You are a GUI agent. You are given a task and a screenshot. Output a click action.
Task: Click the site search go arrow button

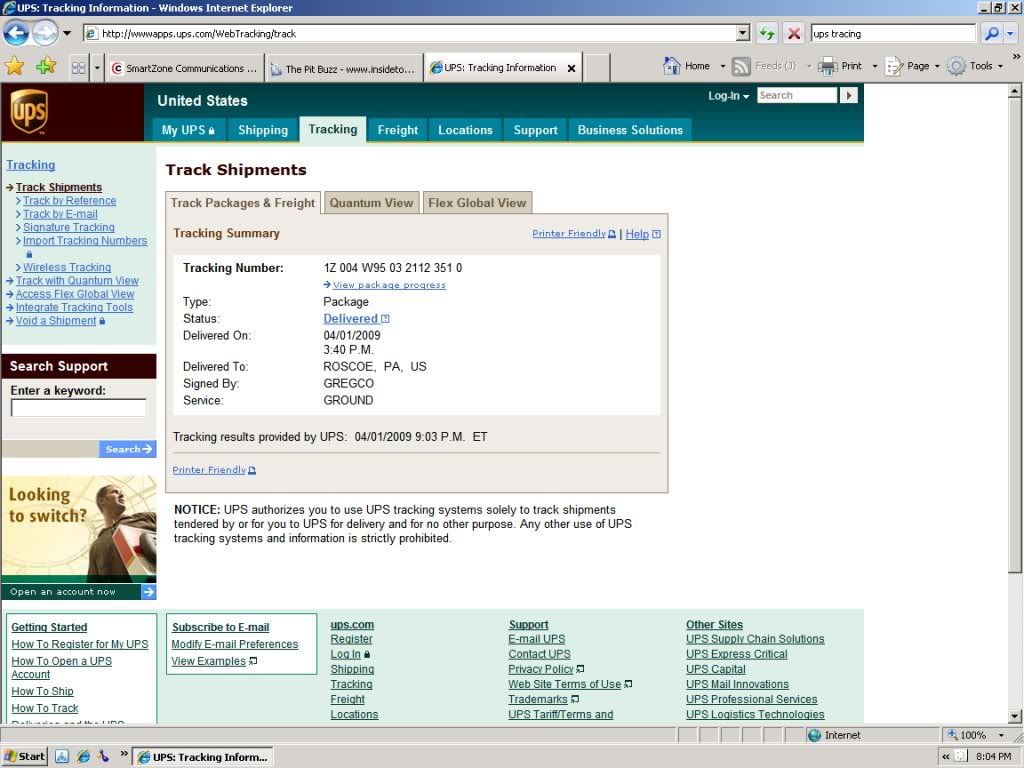[x=848, y=95]
